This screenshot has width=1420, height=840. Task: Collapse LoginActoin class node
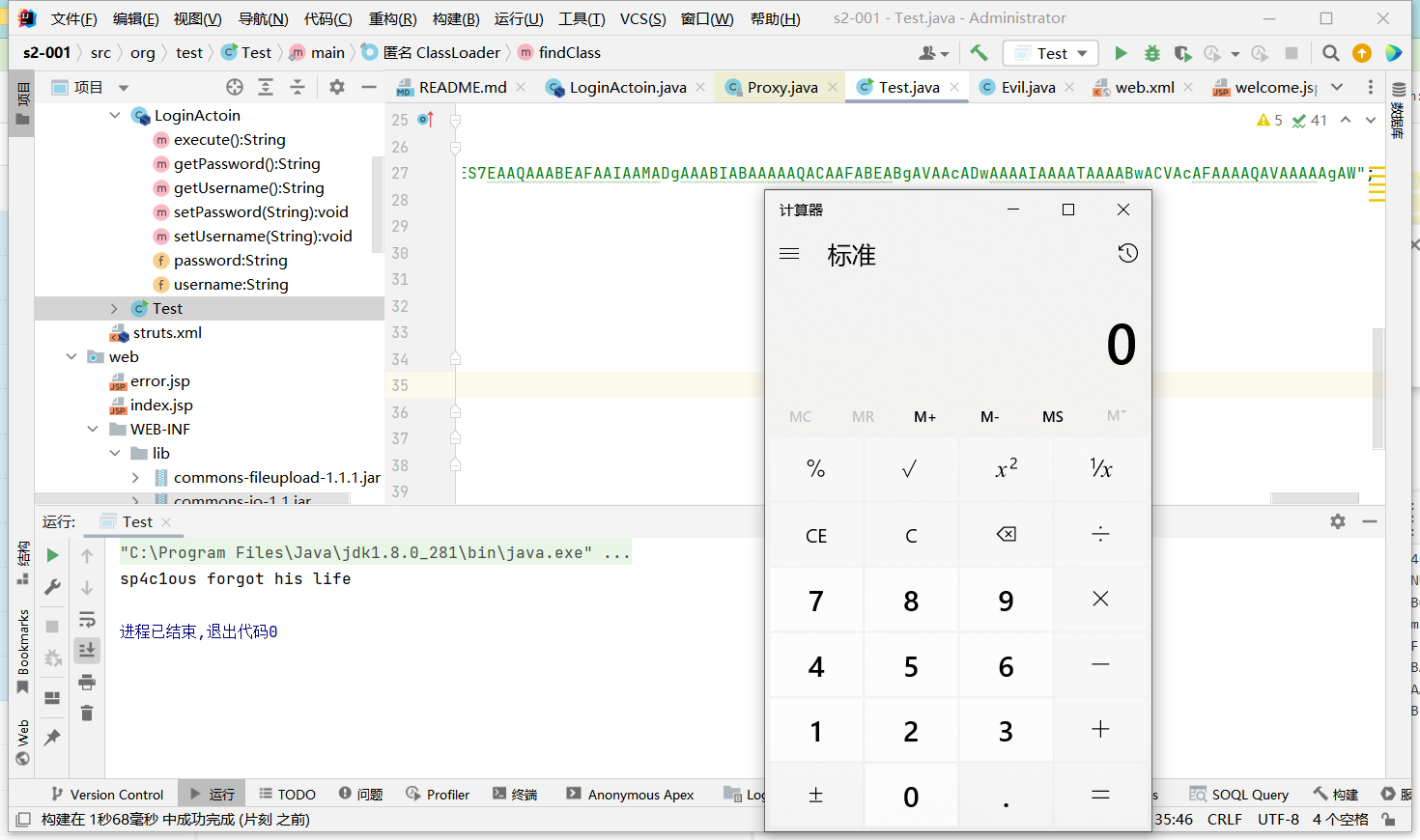[x=115, y=116]
